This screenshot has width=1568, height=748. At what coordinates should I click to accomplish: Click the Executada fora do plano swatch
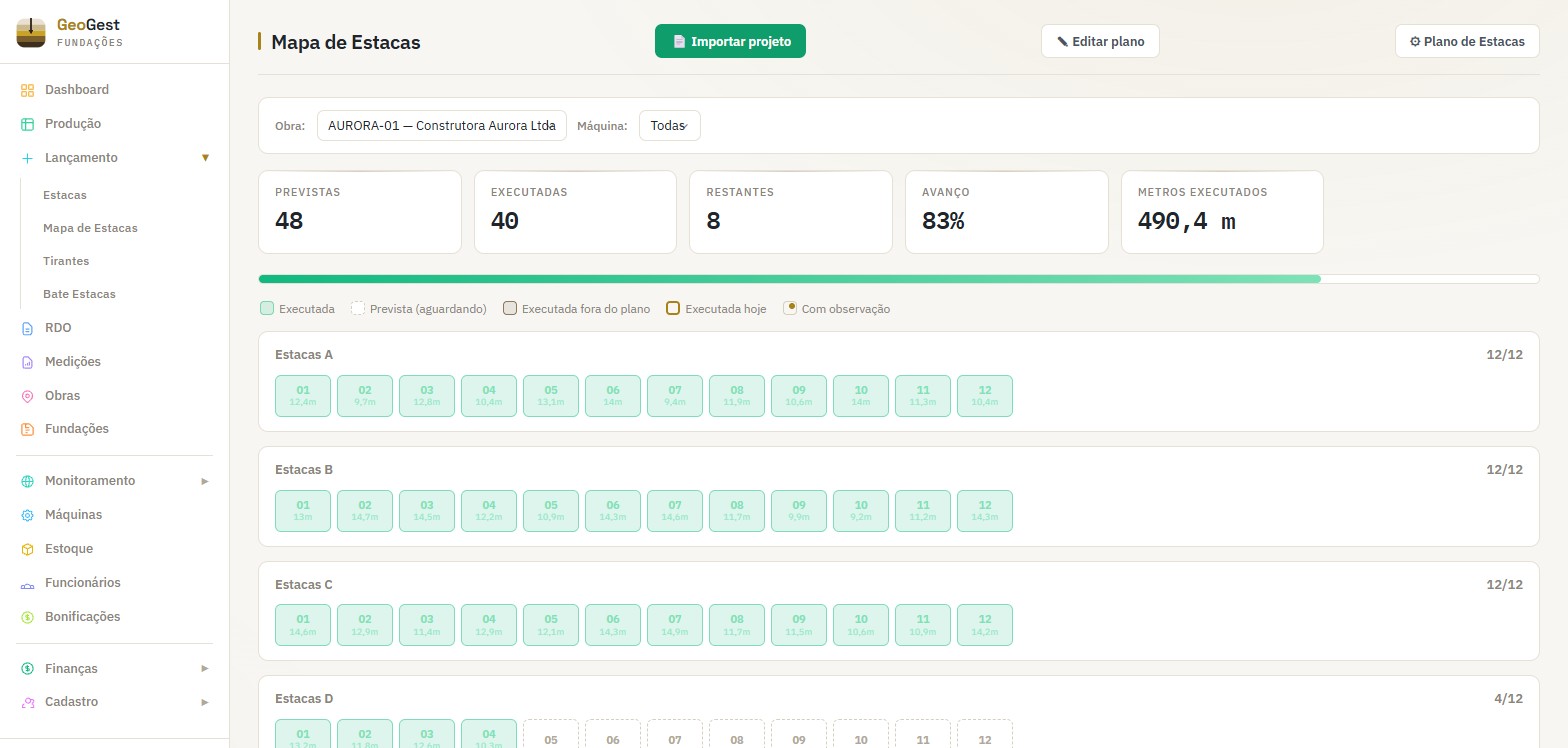pyautogui.click(x=510, y=309)
